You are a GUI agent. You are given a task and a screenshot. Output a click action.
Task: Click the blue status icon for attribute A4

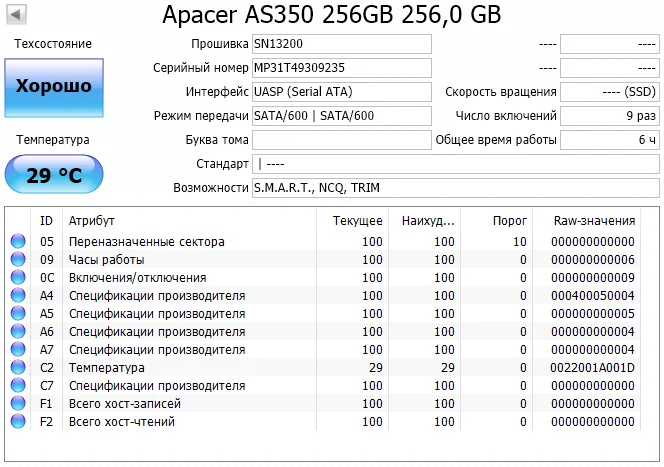coord(18,295)
